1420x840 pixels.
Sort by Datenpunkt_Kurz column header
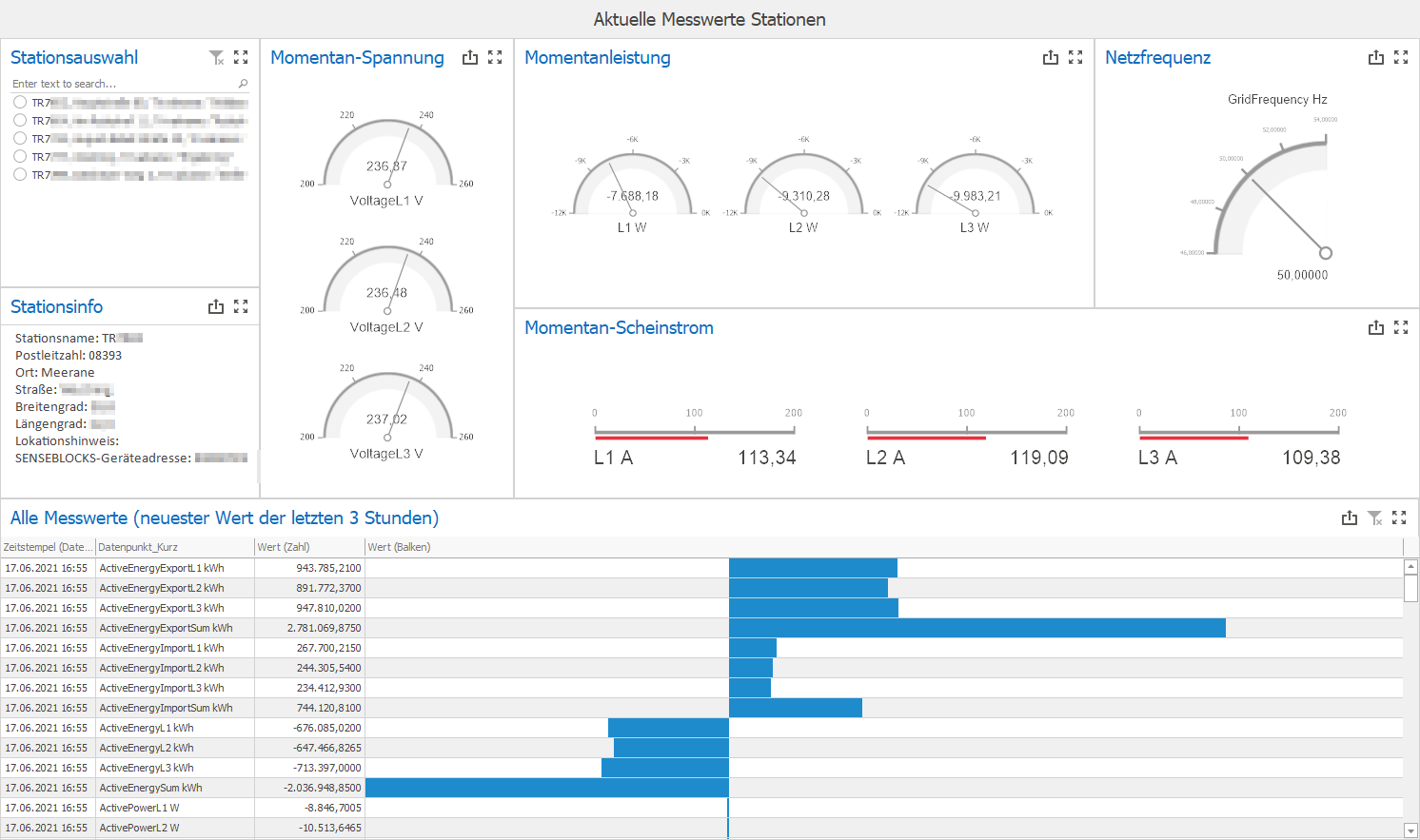tap(175, 547)
